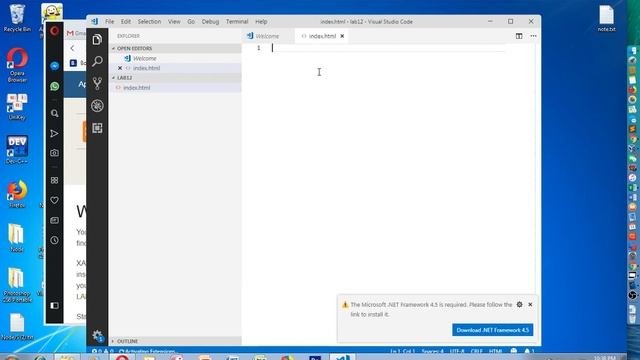This screenshot has height=360, width=640.
Task: Open the Extensions view in activity bar
Action: [97, 128]
